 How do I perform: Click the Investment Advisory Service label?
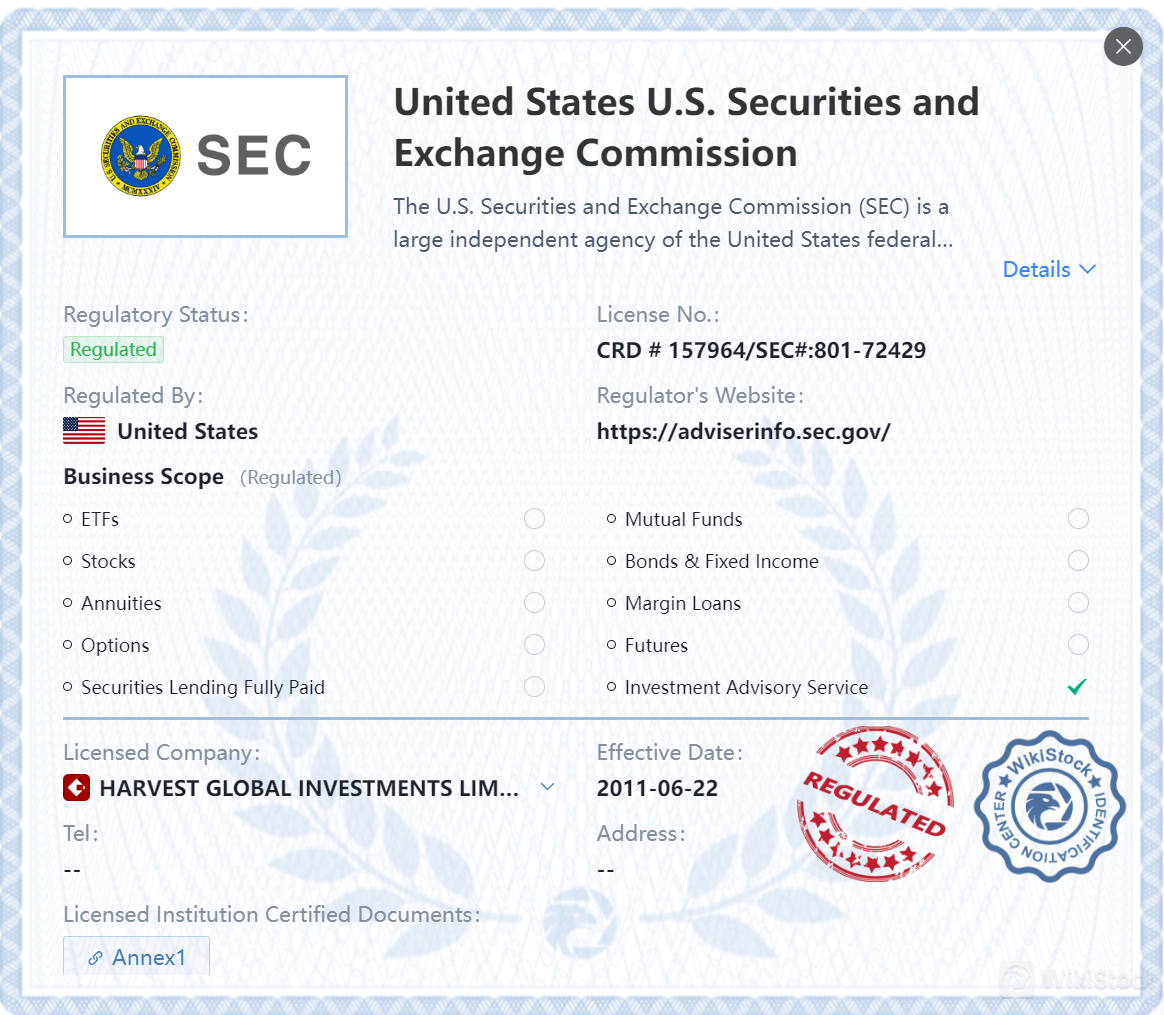coord(746,688)
